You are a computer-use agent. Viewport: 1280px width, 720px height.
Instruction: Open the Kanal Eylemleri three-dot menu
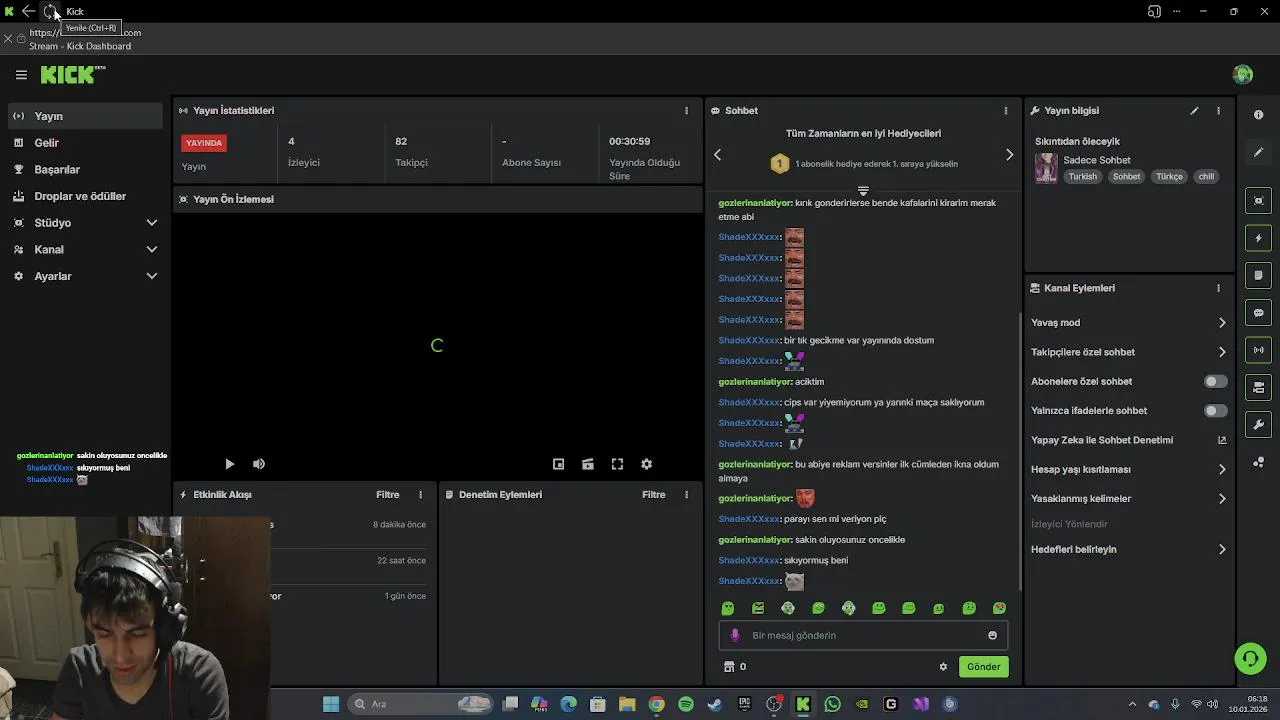pyautogui.click(x=1218, y=288)
